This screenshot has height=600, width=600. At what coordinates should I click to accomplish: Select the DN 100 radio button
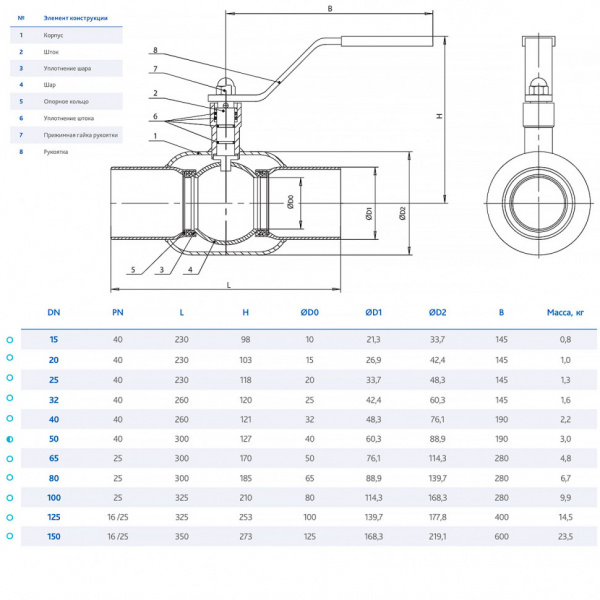point(10,497)
